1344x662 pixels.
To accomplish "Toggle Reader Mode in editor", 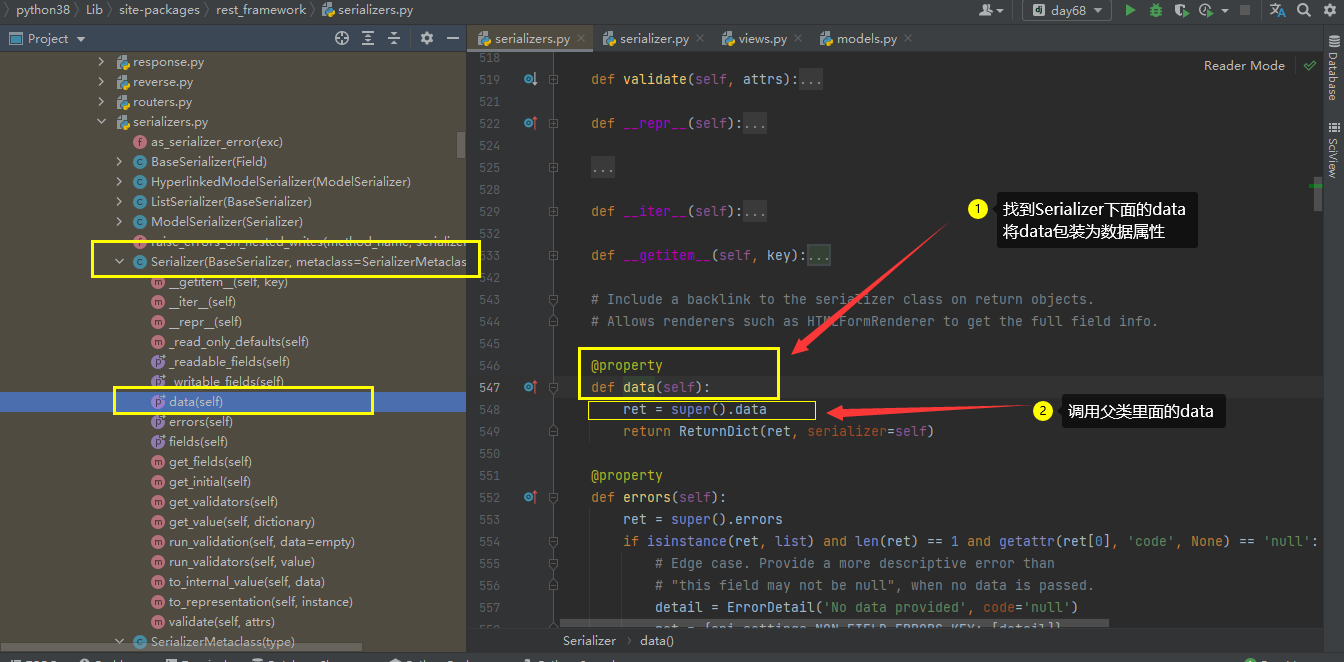I will [x=1244, y=65].
